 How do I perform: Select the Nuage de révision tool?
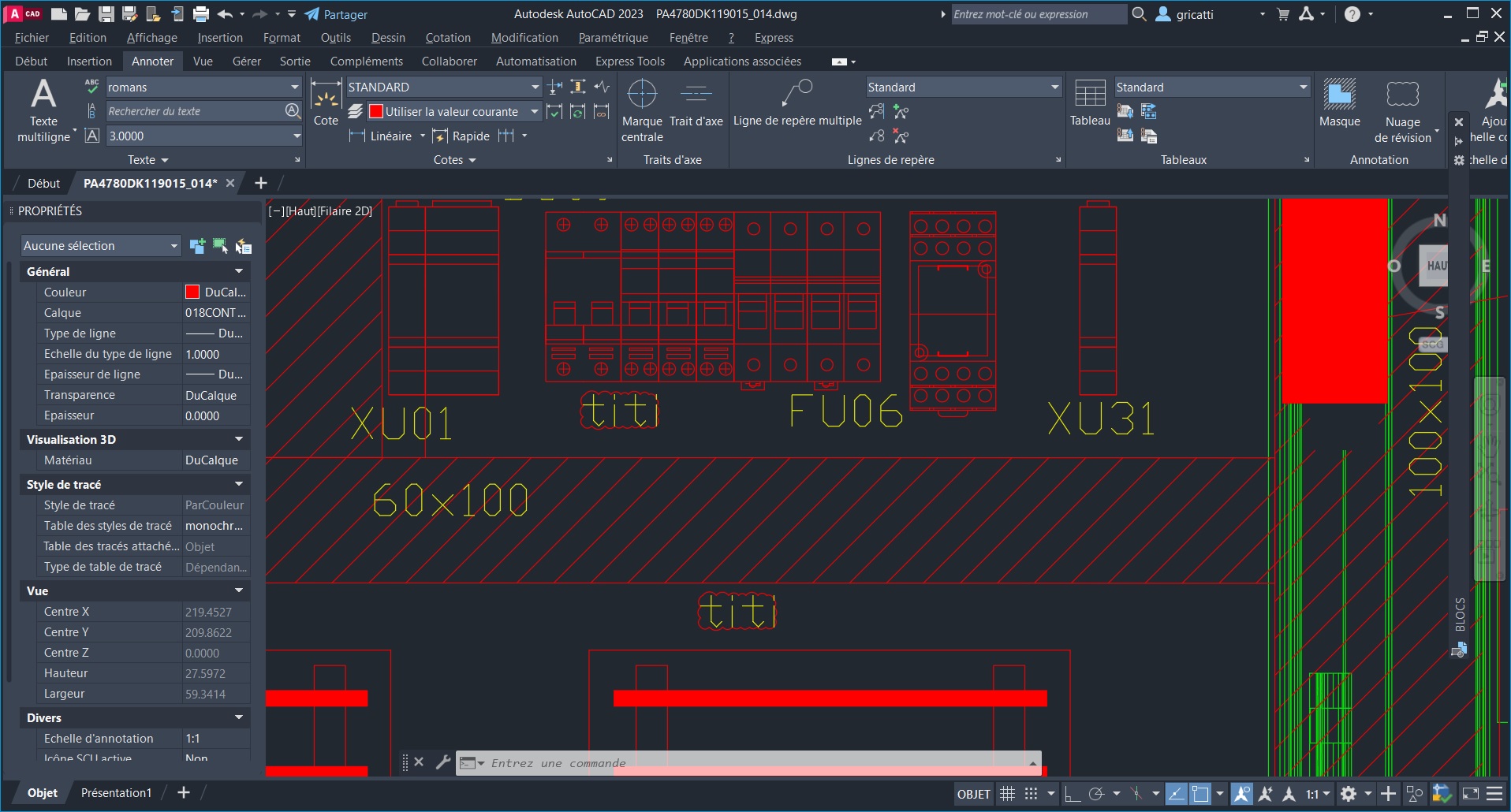coord(1403,106)
